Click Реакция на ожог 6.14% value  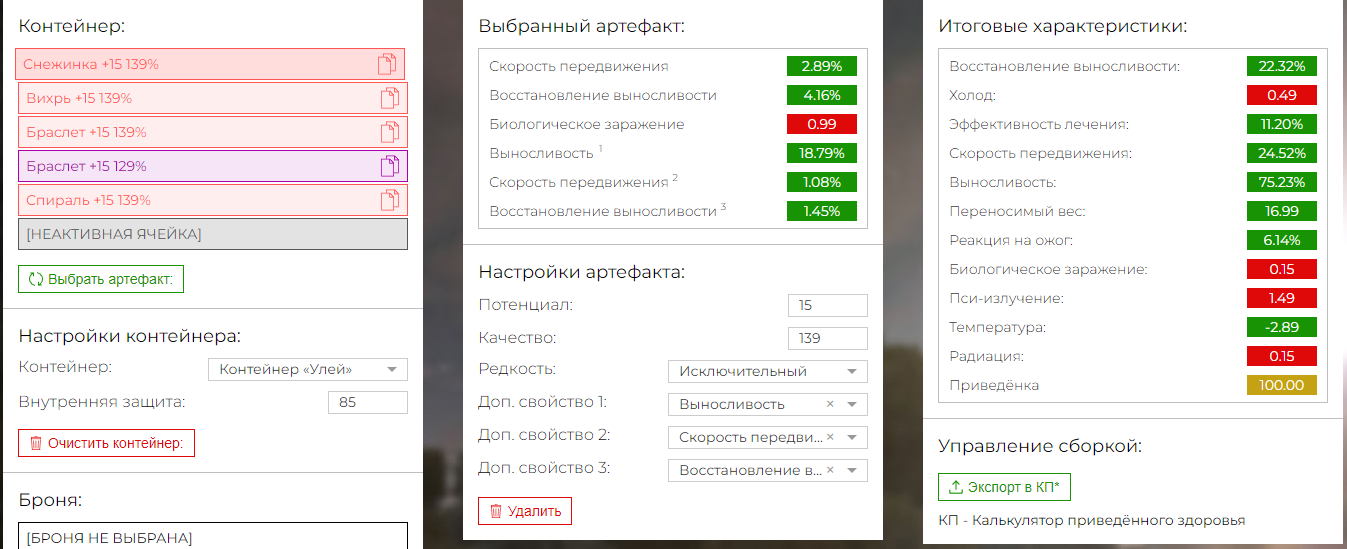point(1282,240)
